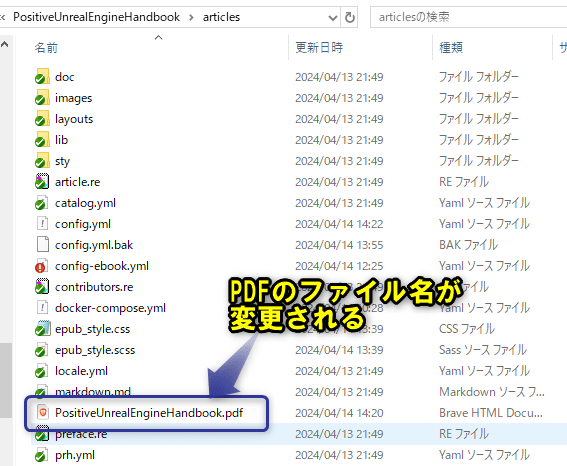Select the doc folder name

[64, 77]
